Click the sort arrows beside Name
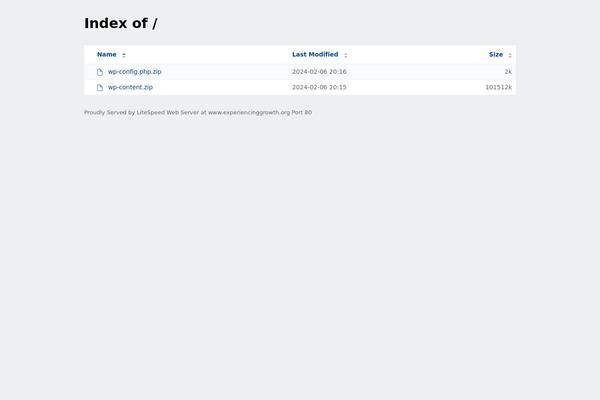600x400 pixels. 124,55
